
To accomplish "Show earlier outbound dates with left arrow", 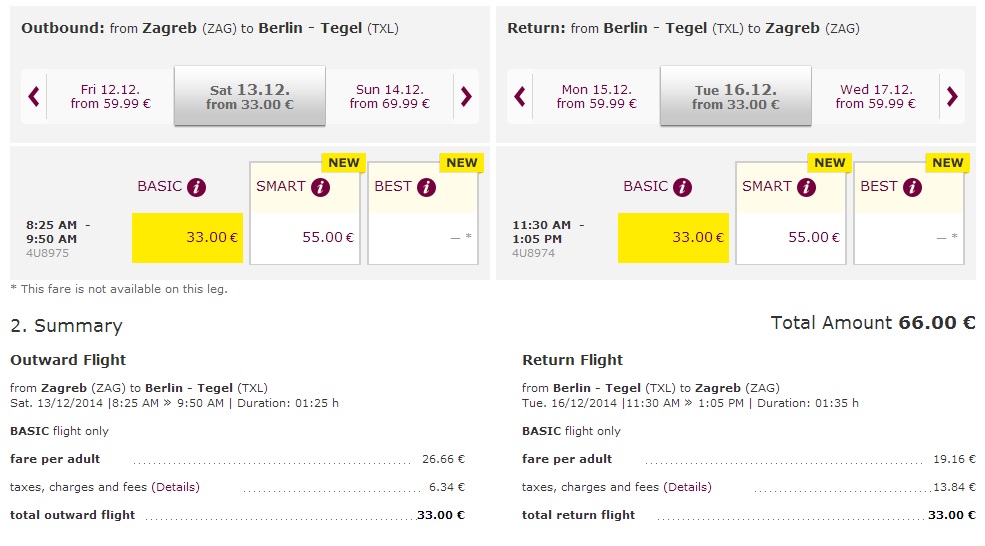I will coord(34,96).
